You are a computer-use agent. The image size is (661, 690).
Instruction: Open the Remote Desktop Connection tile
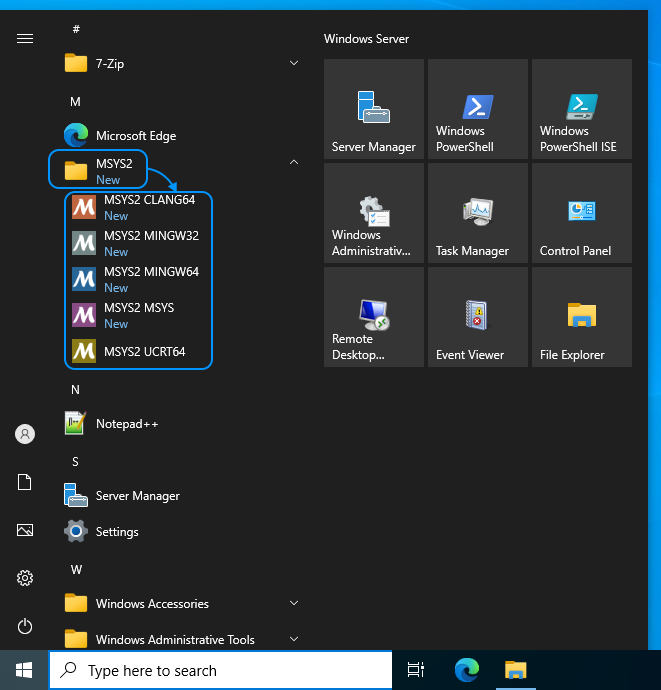[x=374, y=317]
